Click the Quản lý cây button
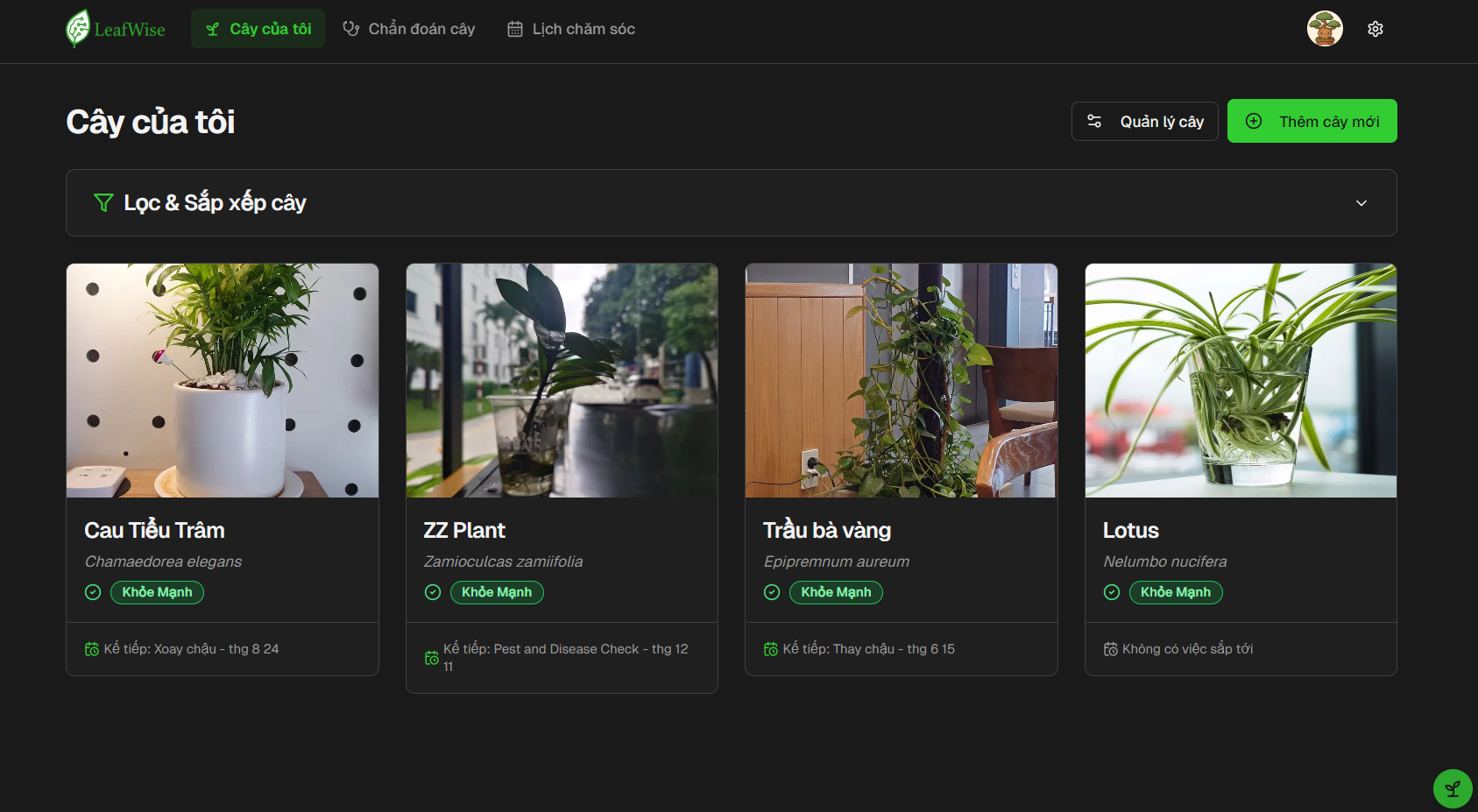 coord(1144,122)
